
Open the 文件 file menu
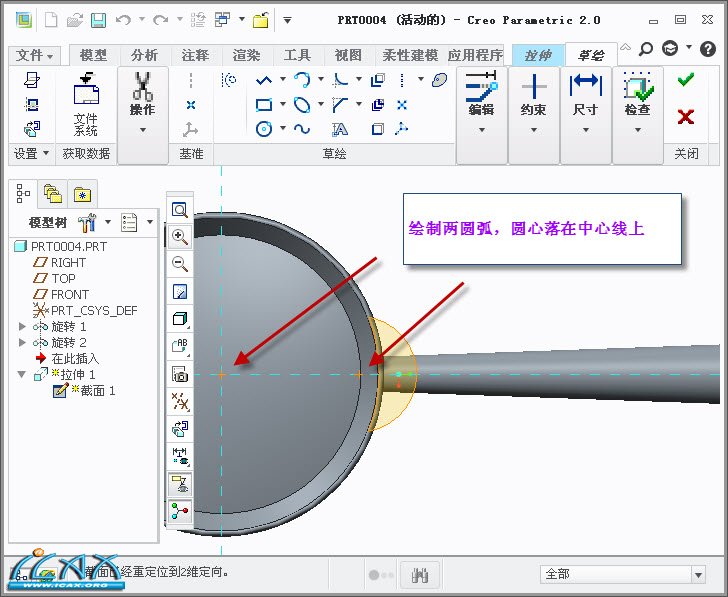coord(34,55)
